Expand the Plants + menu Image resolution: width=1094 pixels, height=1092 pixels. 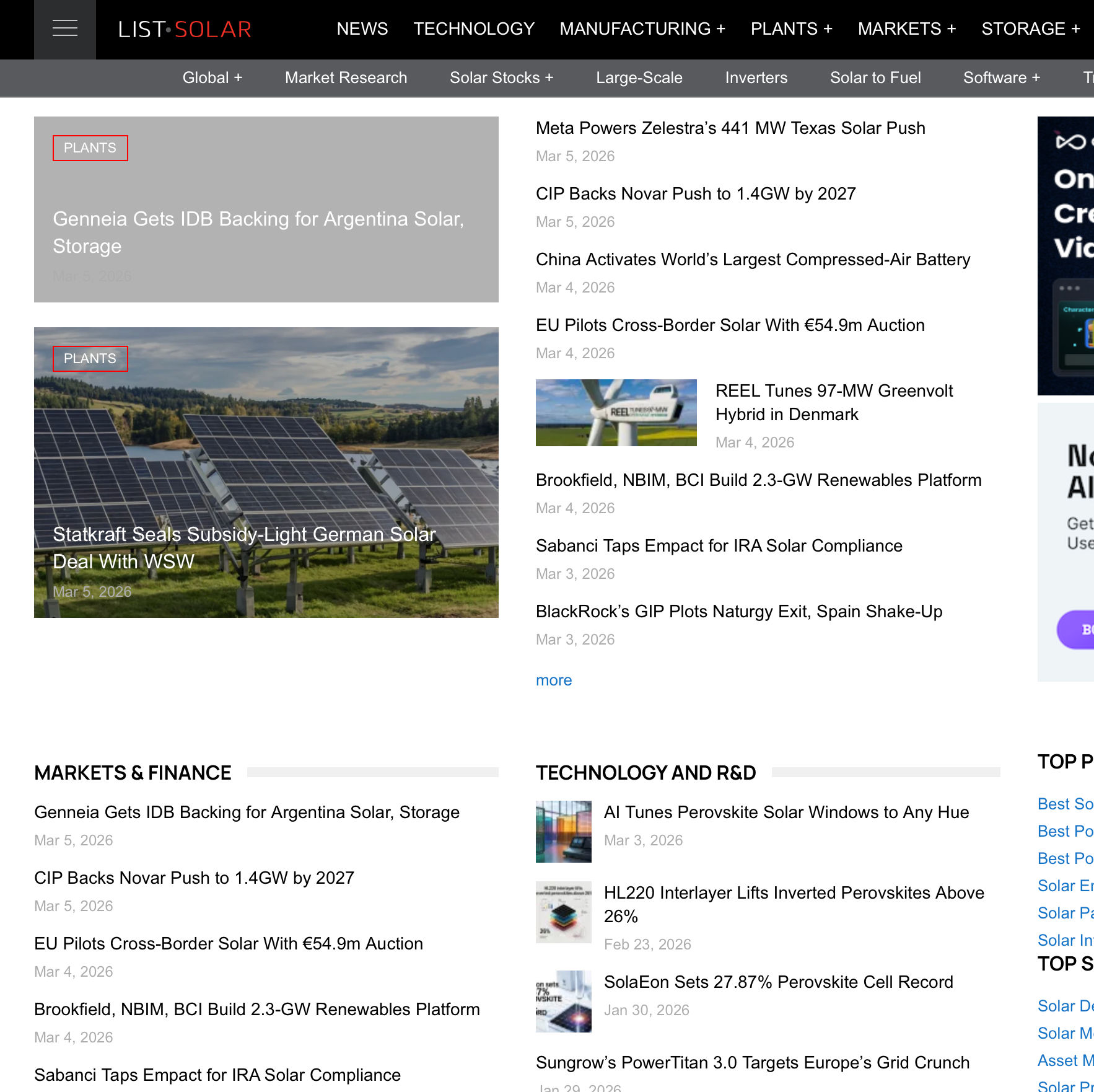[792, 29]
